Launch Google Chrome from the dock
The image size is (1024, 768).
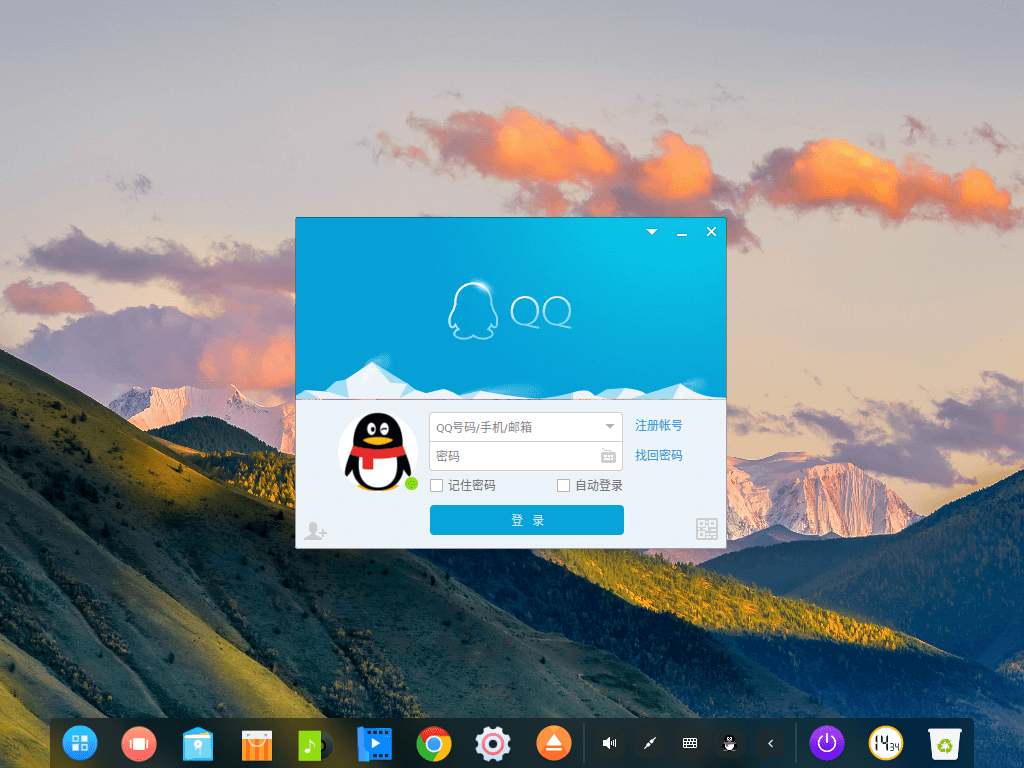pyautogui.click(x=434, y=743)
